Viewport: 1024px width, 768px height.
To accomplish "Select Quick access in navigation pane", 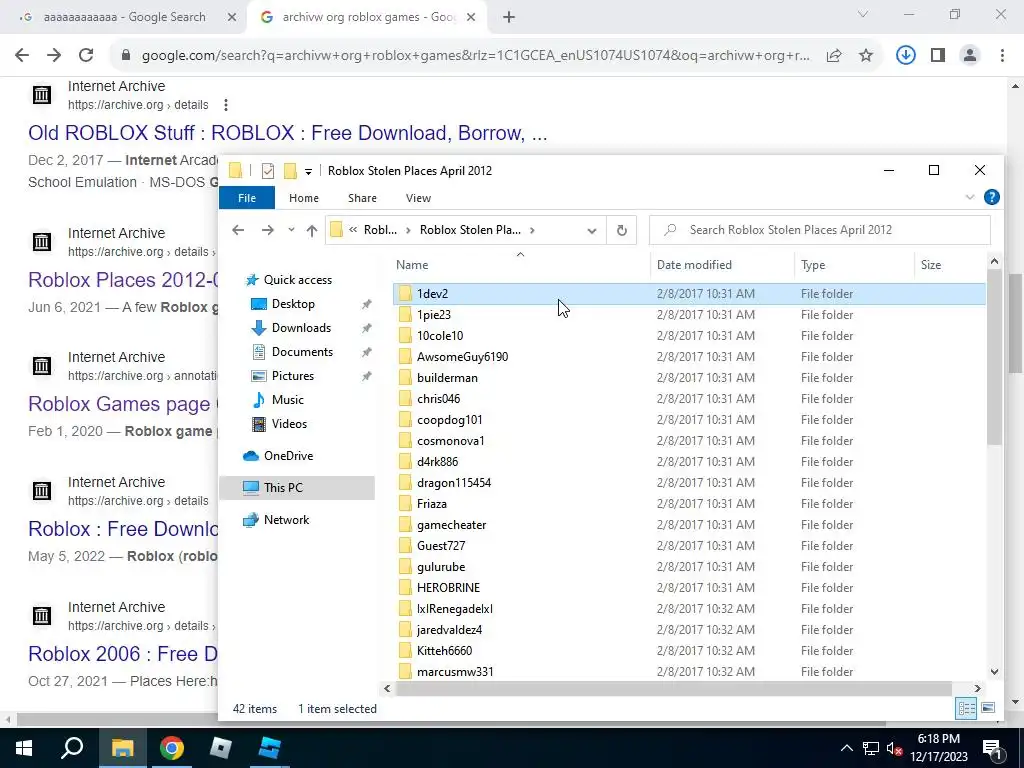I will click(x=297, y=280).
